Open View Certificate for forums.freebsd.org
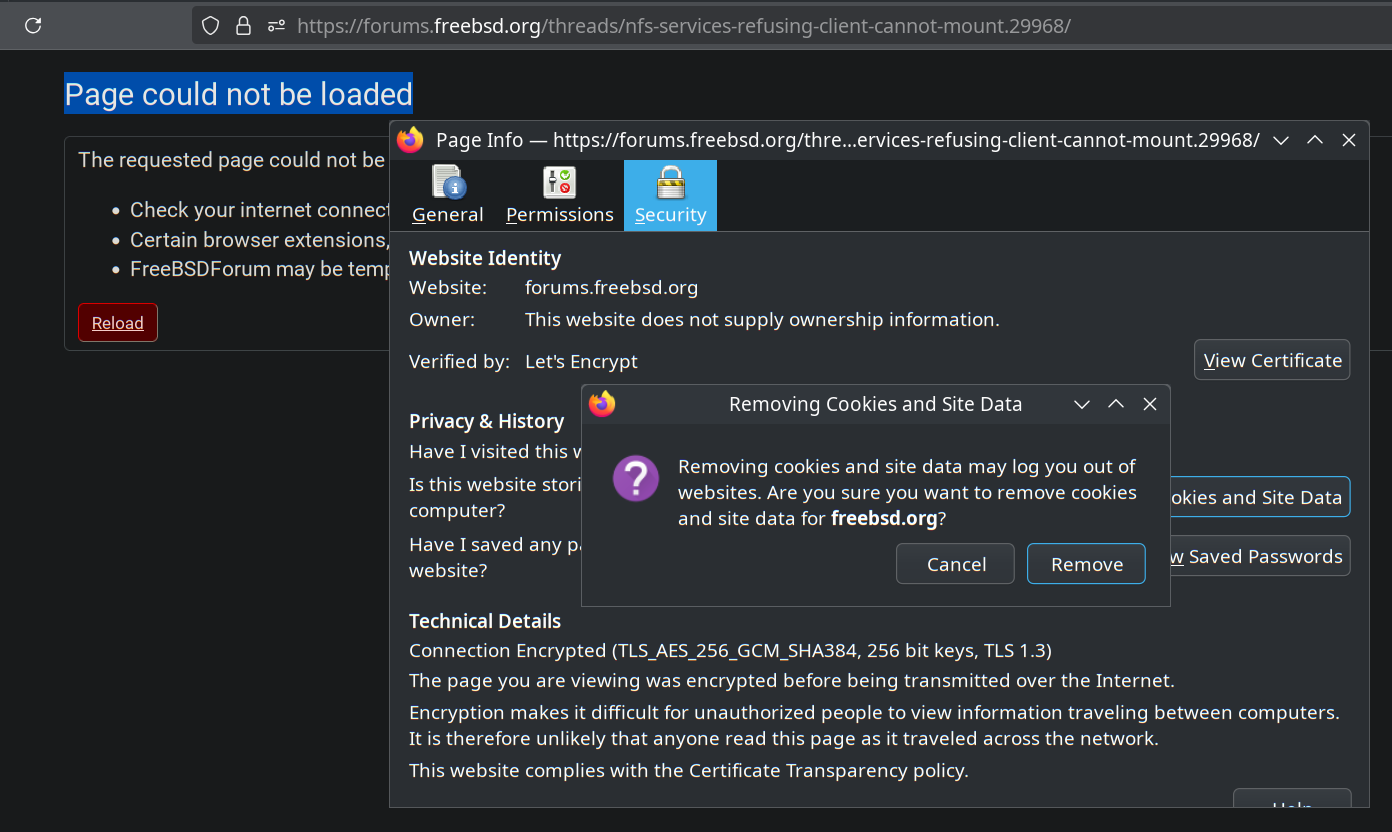1392x832 pixels. (x=1272, y=360)
